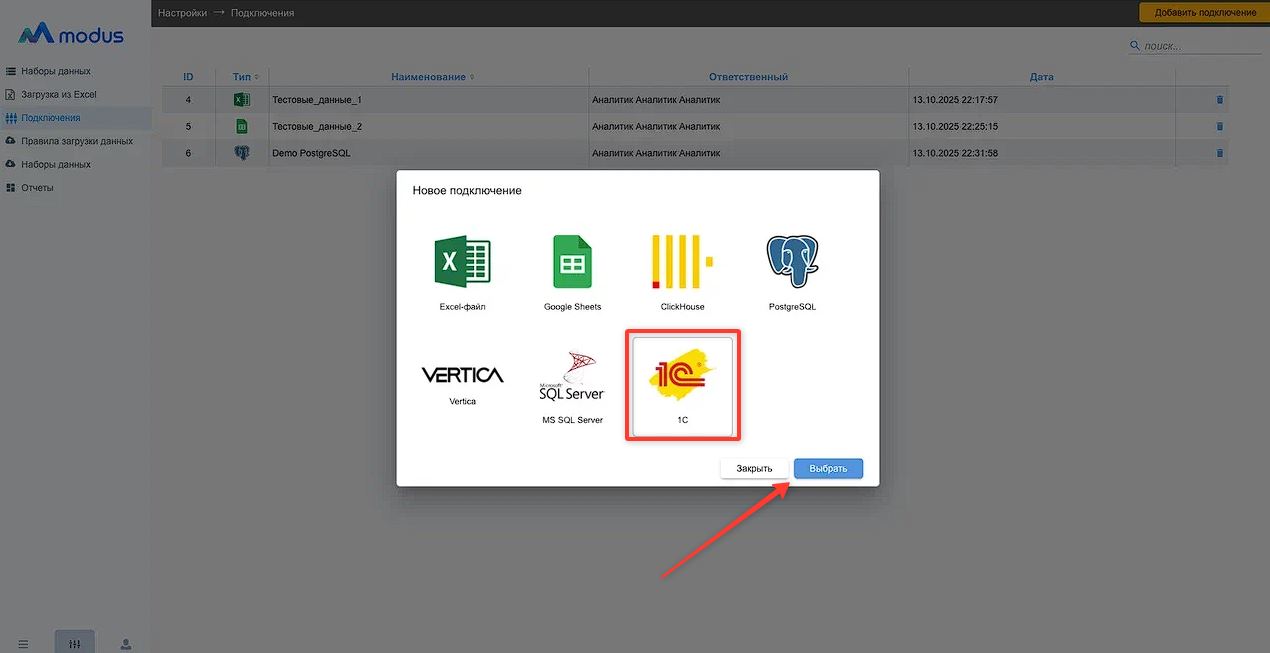Click the Добавить подключение button
Viewport: 1270px width, 653px height.
pos(1204,13)
